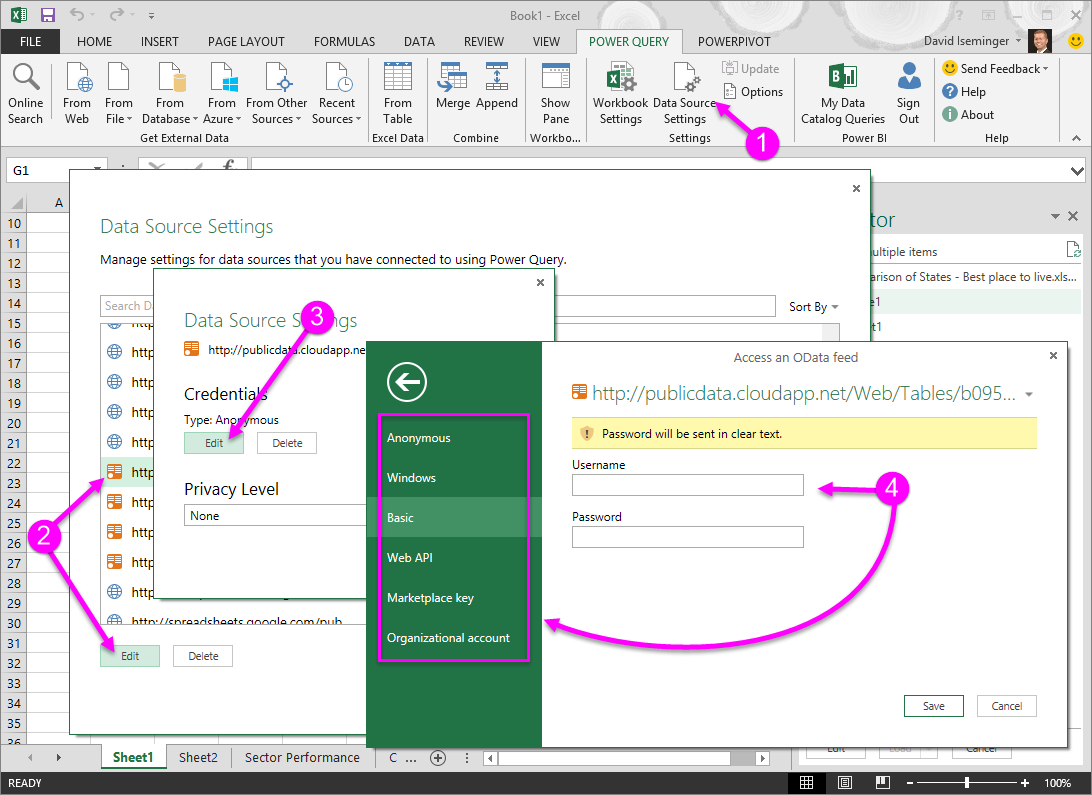The width and height of the screenshot is (1092, 795).
Task: Open the Sector Performance sheet tab
Action: pyautogui.click(x=302, y=757)
